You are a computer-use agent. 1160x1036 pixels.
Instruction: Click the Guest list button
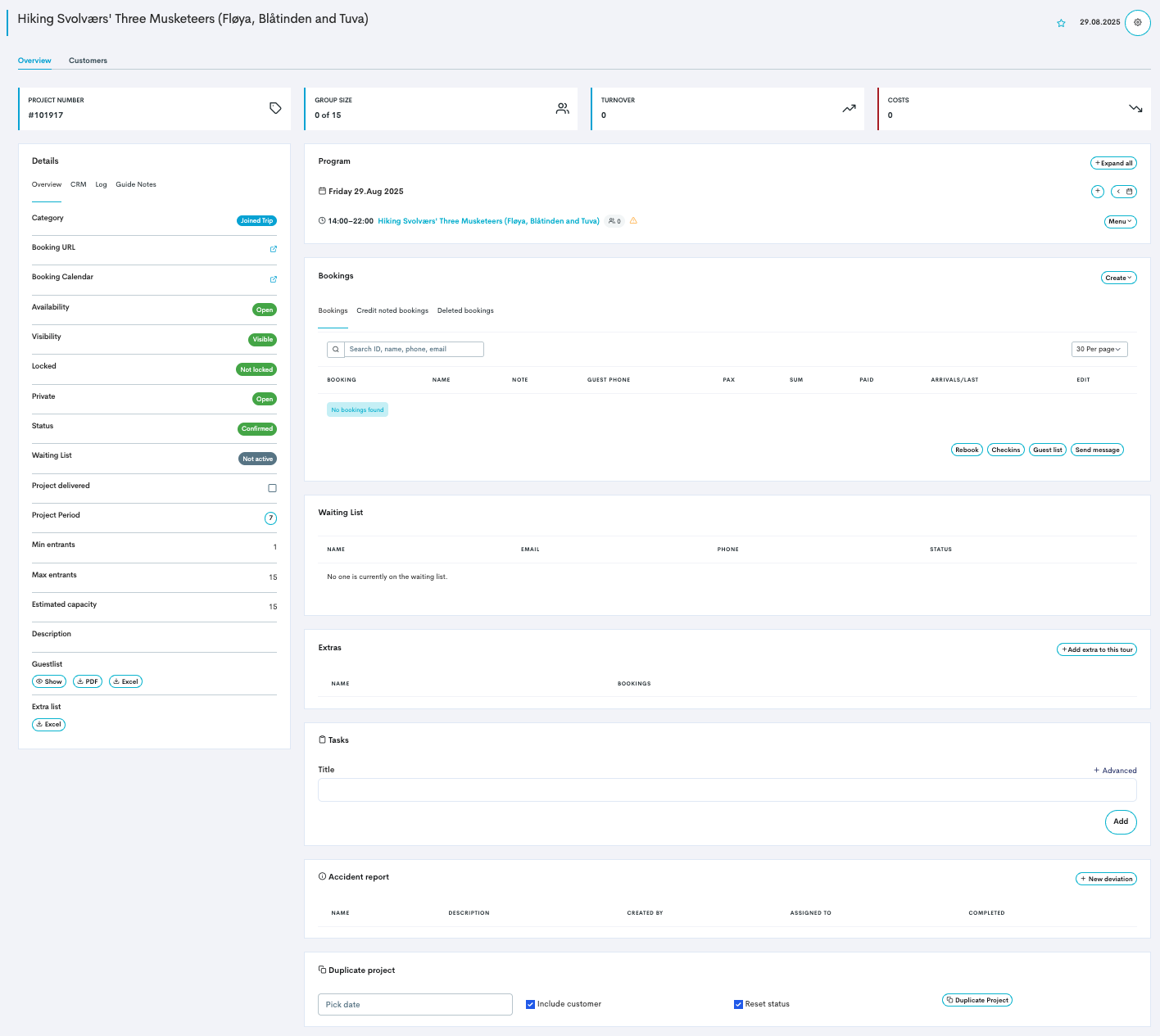coord(1048,450)
